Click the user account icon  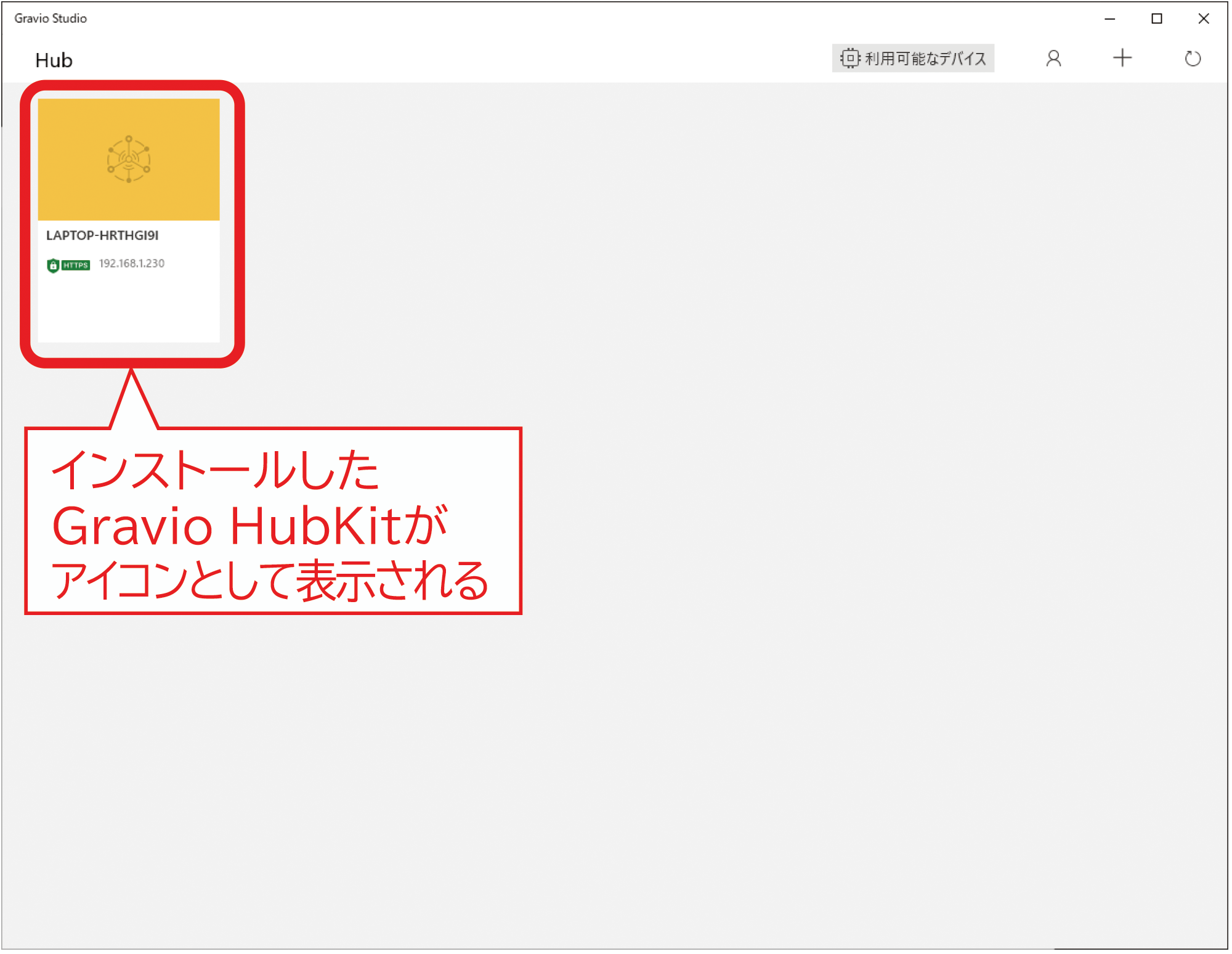pos(1054,59)
